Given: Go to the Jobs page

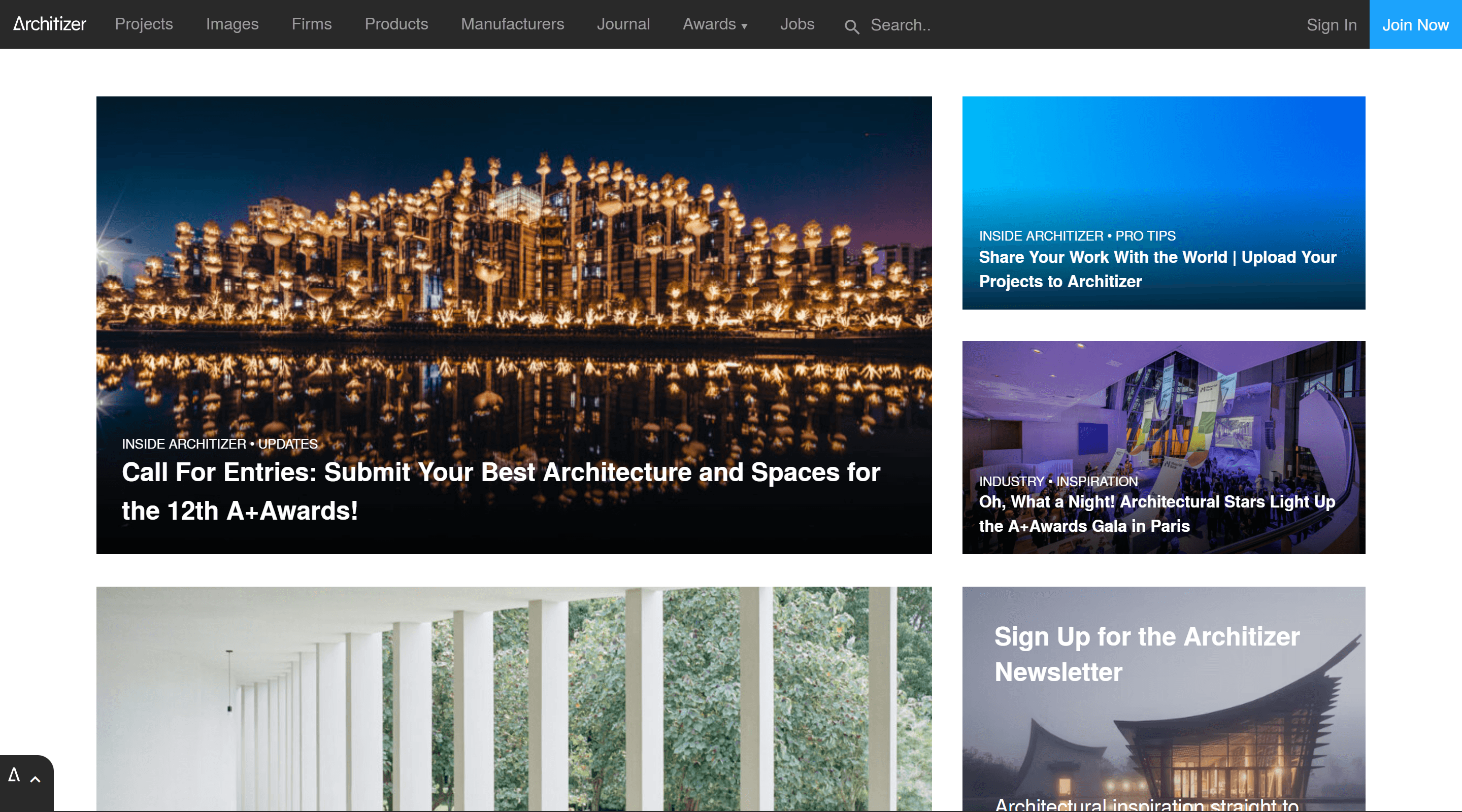Looking at the screenshot, I should [x=798, y=24].
